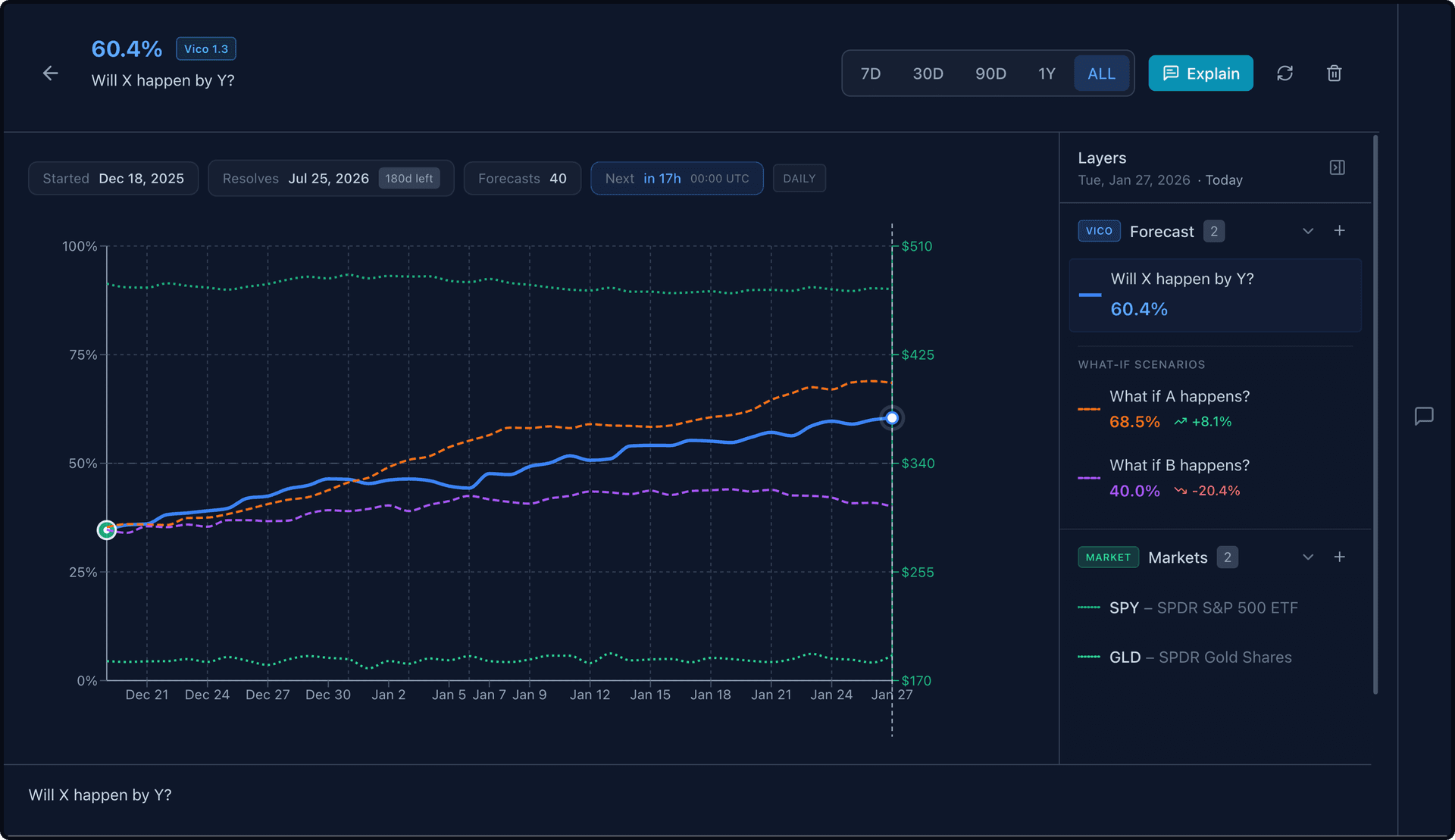Click the latest forecast point marker
Image resolution: width=1455 pixels, height=840 pixels.
point(892,418)
